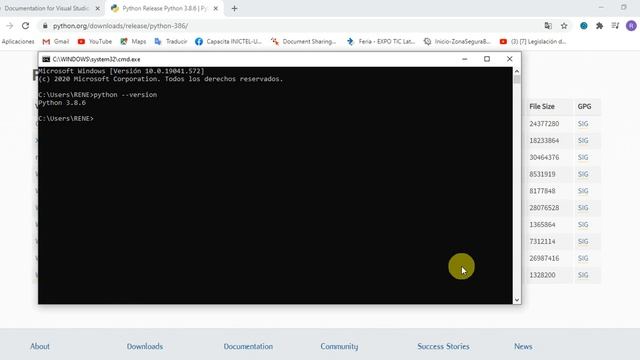Open the Documentation footer link
The height and width of the screenshot is (360, 640).
[x=248, y=346]
